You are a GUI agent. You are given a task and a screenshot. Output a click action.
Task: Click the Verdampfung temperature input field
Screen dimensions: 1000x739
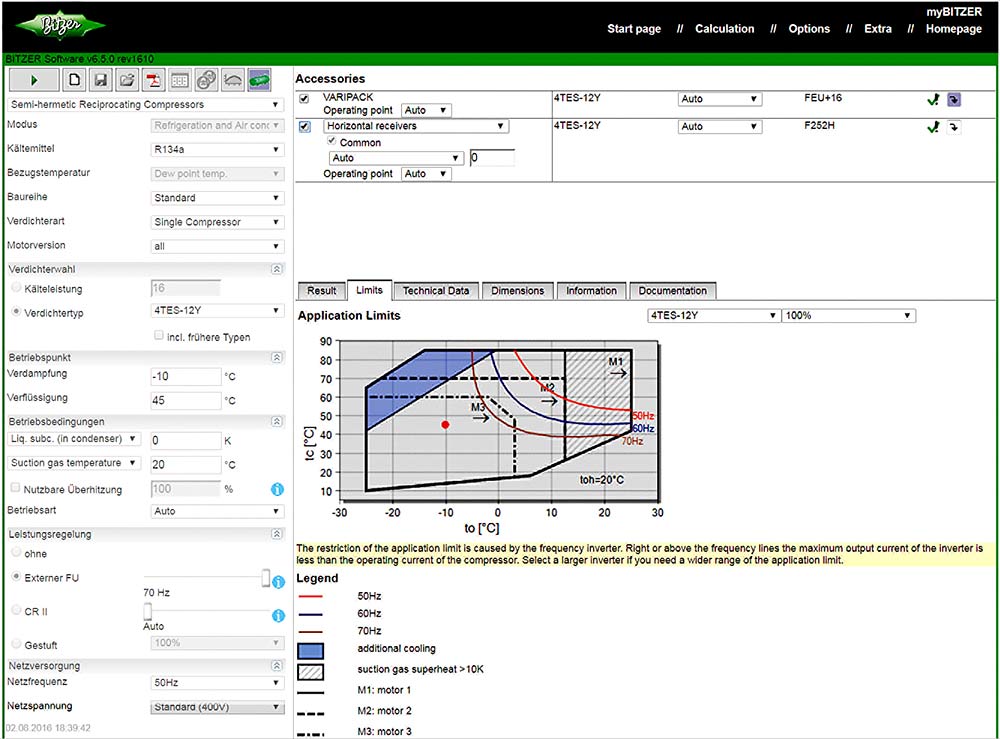coord(186,376)
